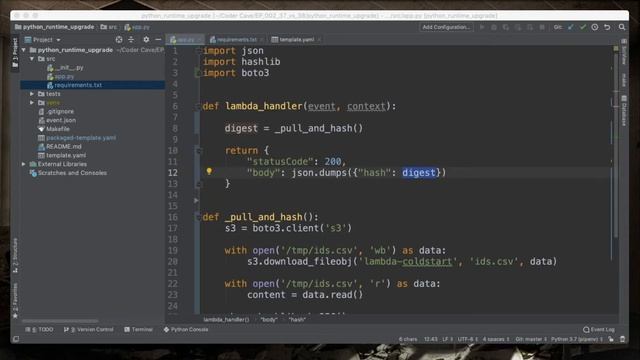Viewport: 640px width, 360px height.
Task: Click LF line separator in status bar
Action: click(x=447, y=339)
